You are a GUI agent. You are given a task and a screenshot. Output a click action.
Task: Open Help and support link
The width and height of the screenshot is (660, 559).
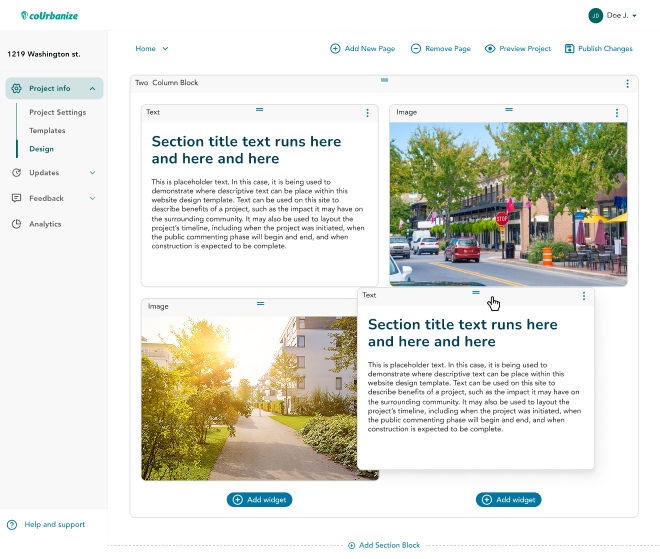click(x=54, y=524)
